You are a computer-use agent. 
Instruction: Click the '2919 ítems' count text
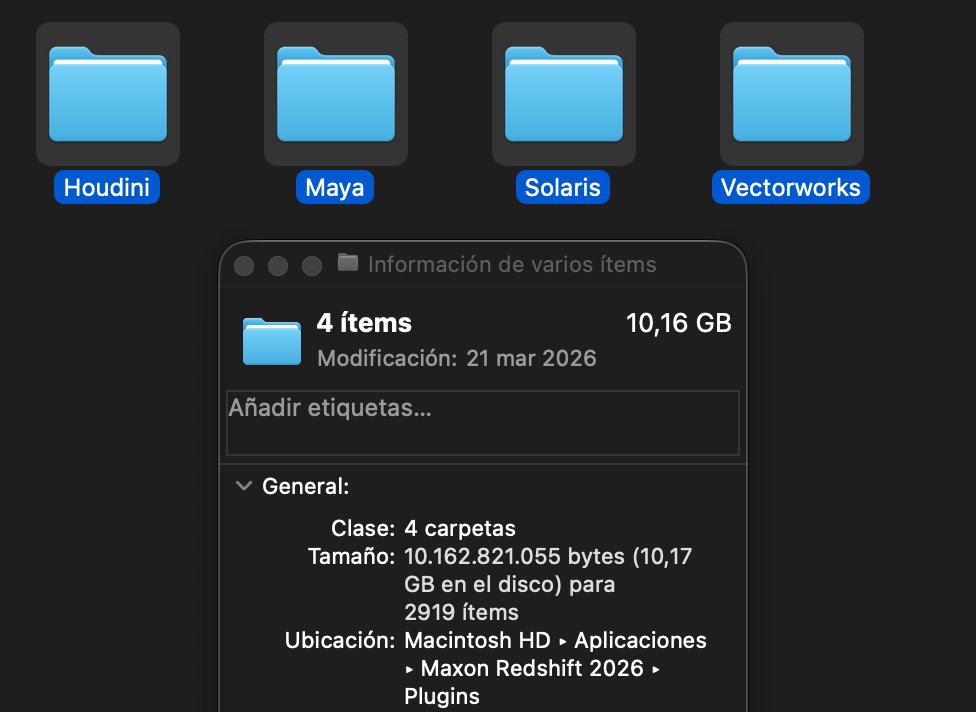tap(461, 612)
